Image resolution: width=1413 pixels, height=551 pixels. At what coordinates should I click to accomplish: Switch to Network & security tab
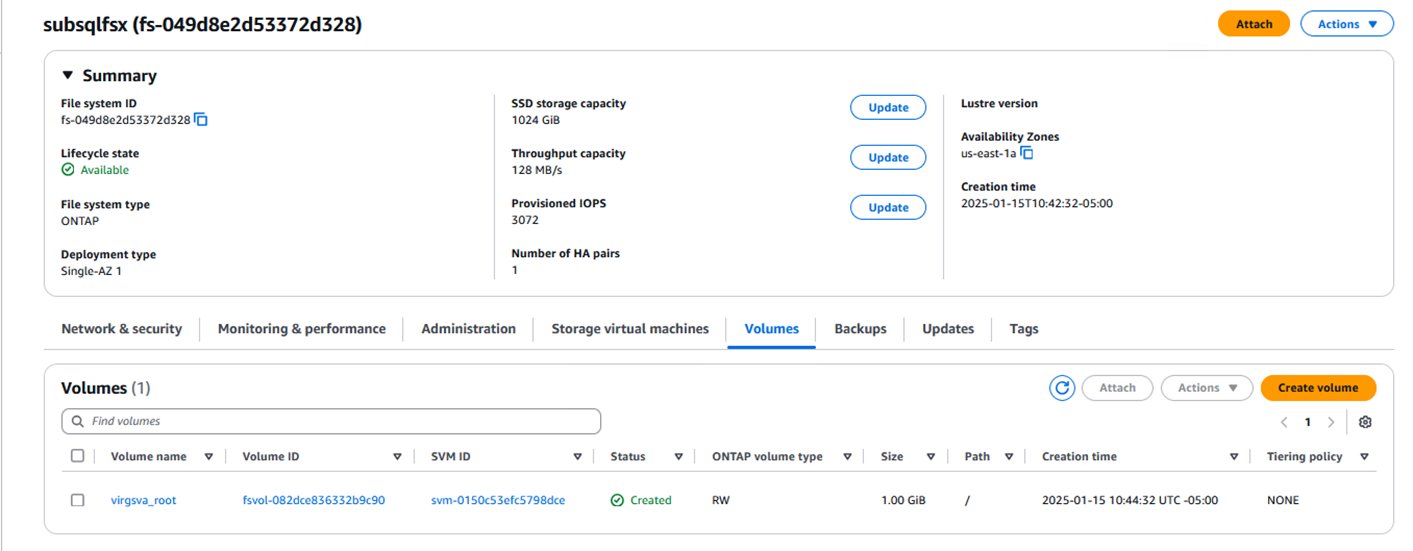point(122,329)
